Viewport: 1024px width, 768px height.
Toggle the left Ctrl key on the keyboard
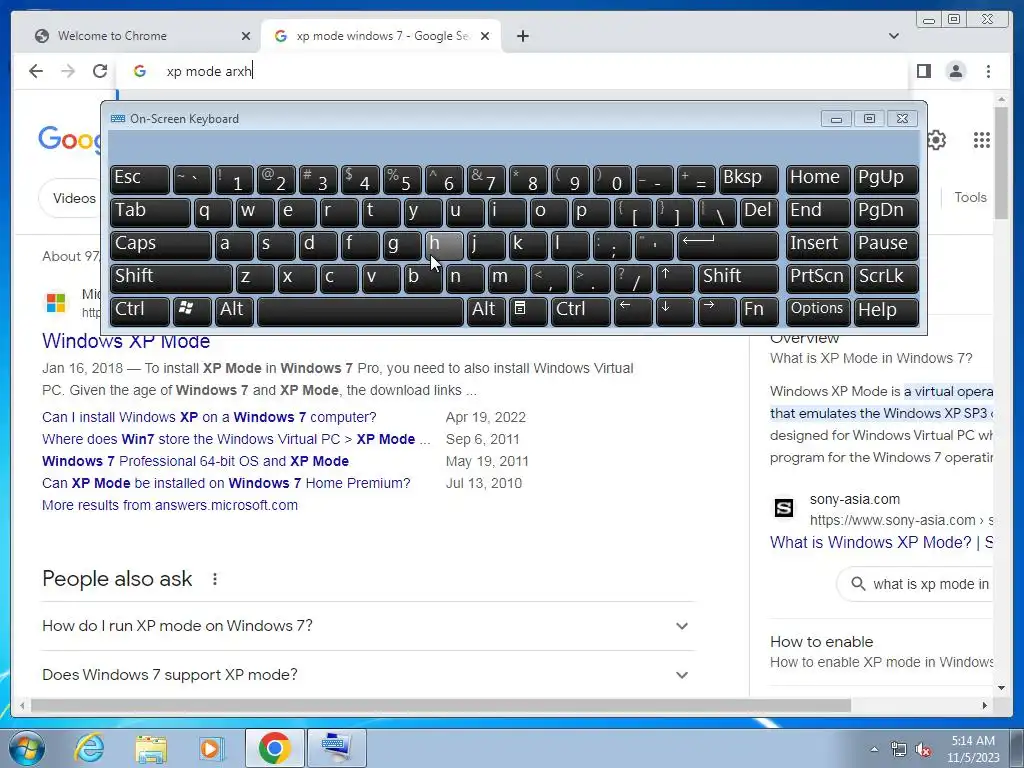pyautogui.click(x=140, y=310)
